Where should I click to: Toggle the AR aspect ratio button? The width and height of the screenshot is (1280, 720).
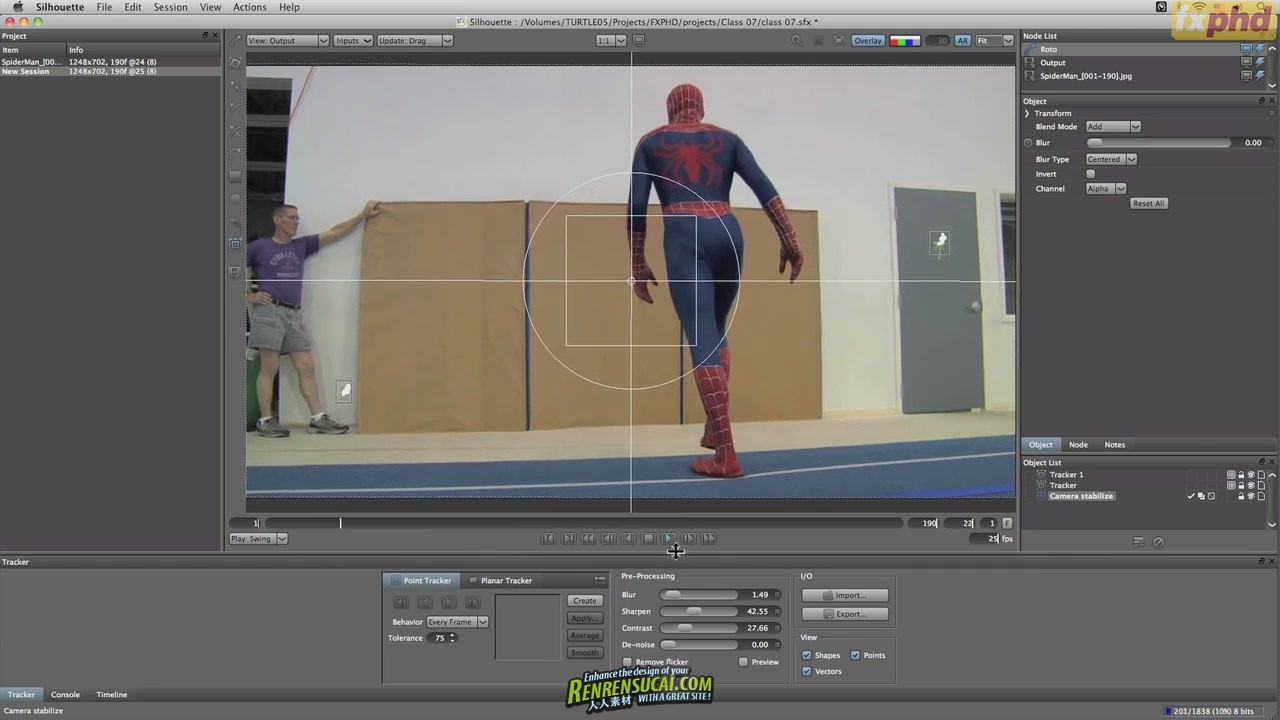[x=962, y=41]
